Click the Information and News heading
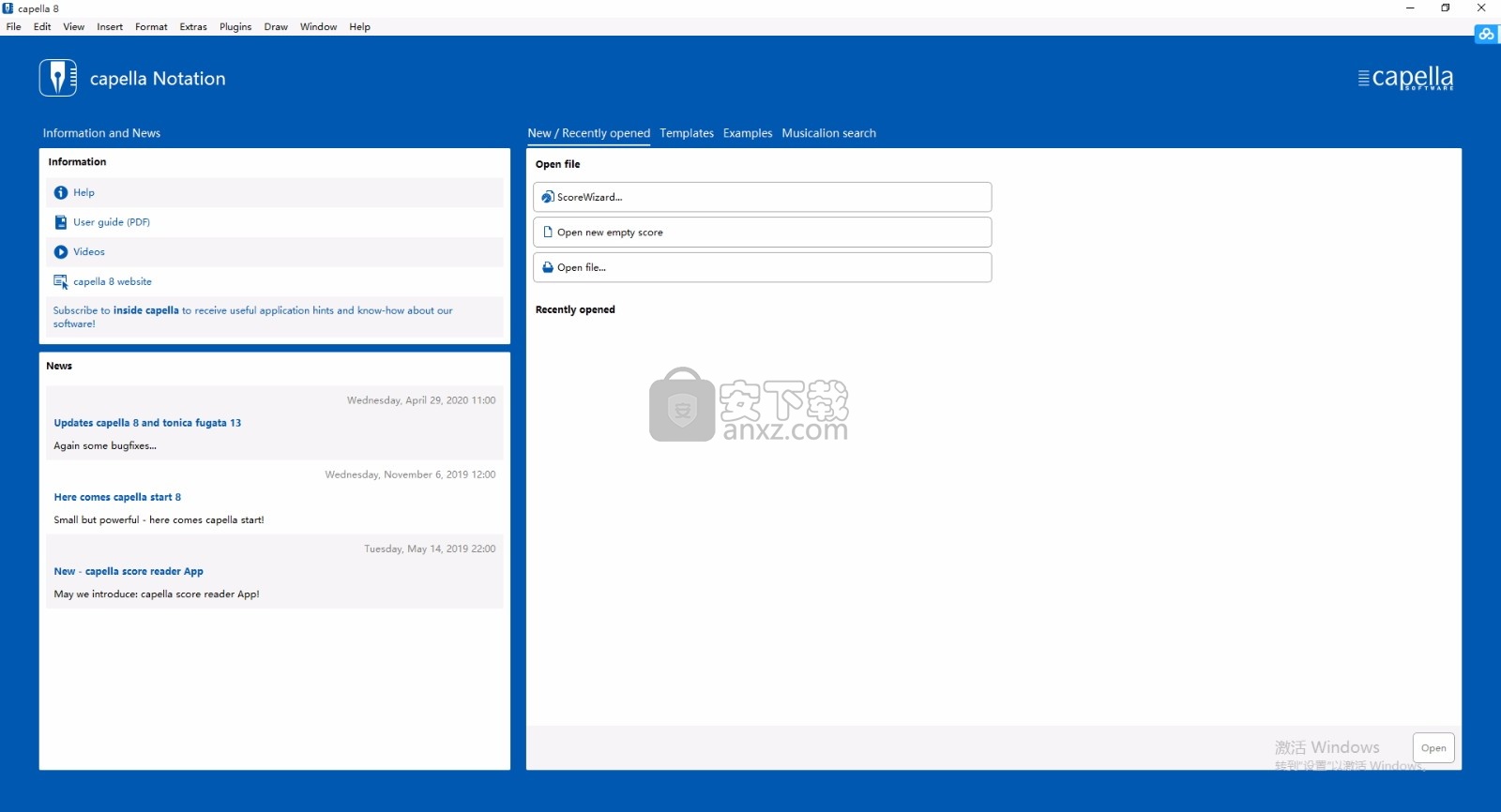 click(x=101, y=133)
